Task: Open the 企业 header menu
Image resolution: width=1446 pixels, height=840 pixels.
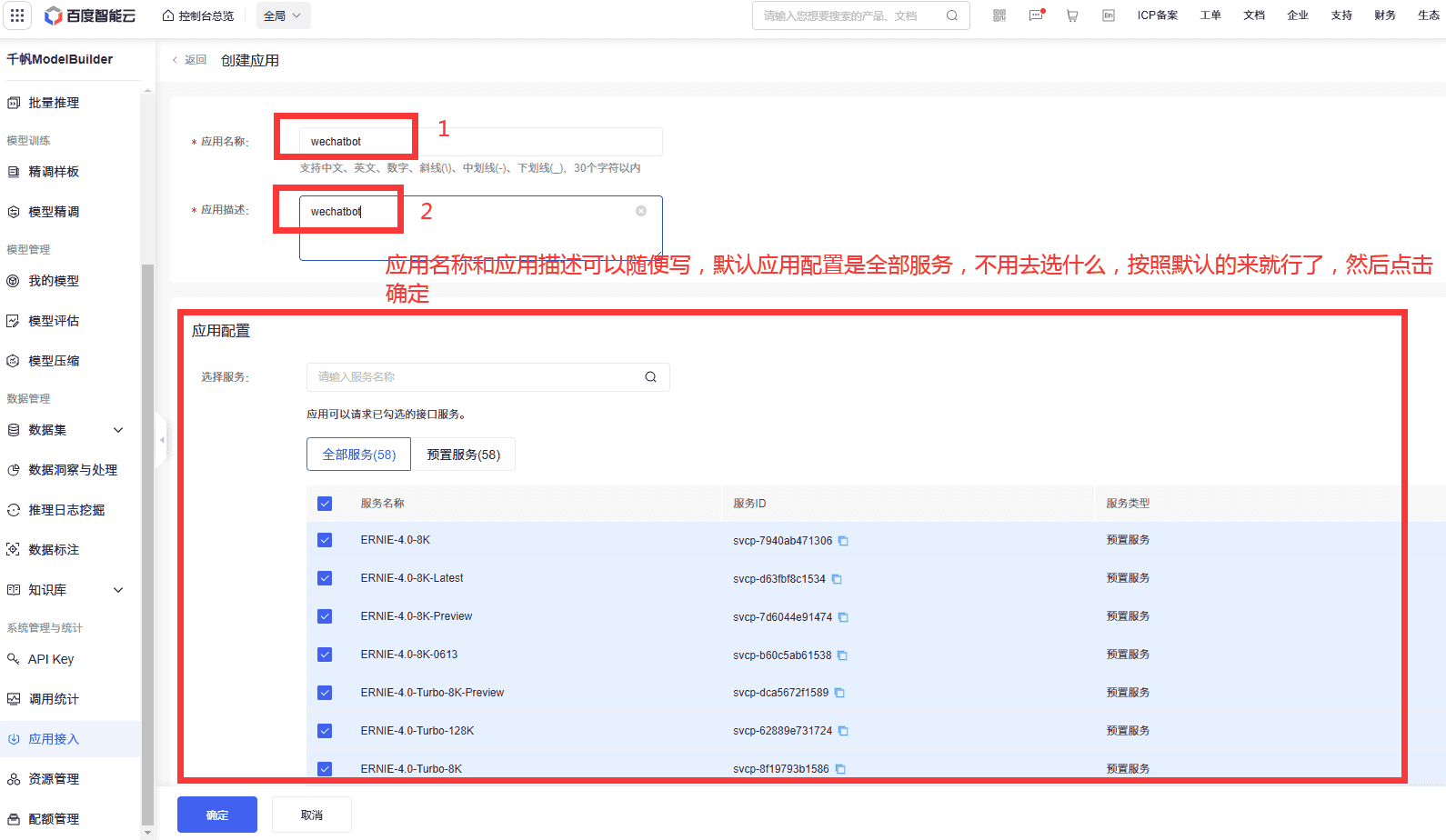Action: 1298,15
